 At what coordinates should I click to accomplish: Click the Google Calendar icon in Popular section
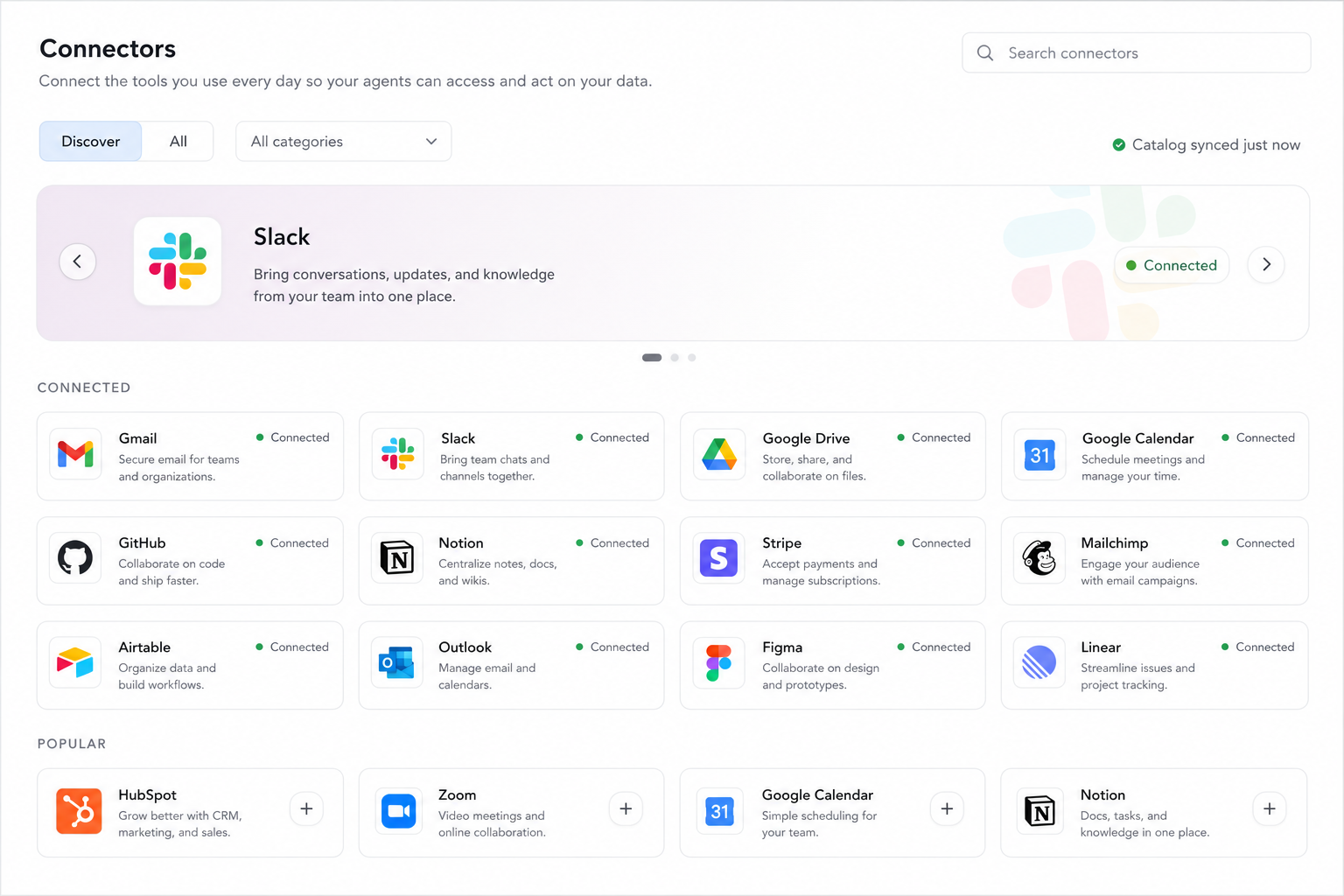(x=719, y=811)
